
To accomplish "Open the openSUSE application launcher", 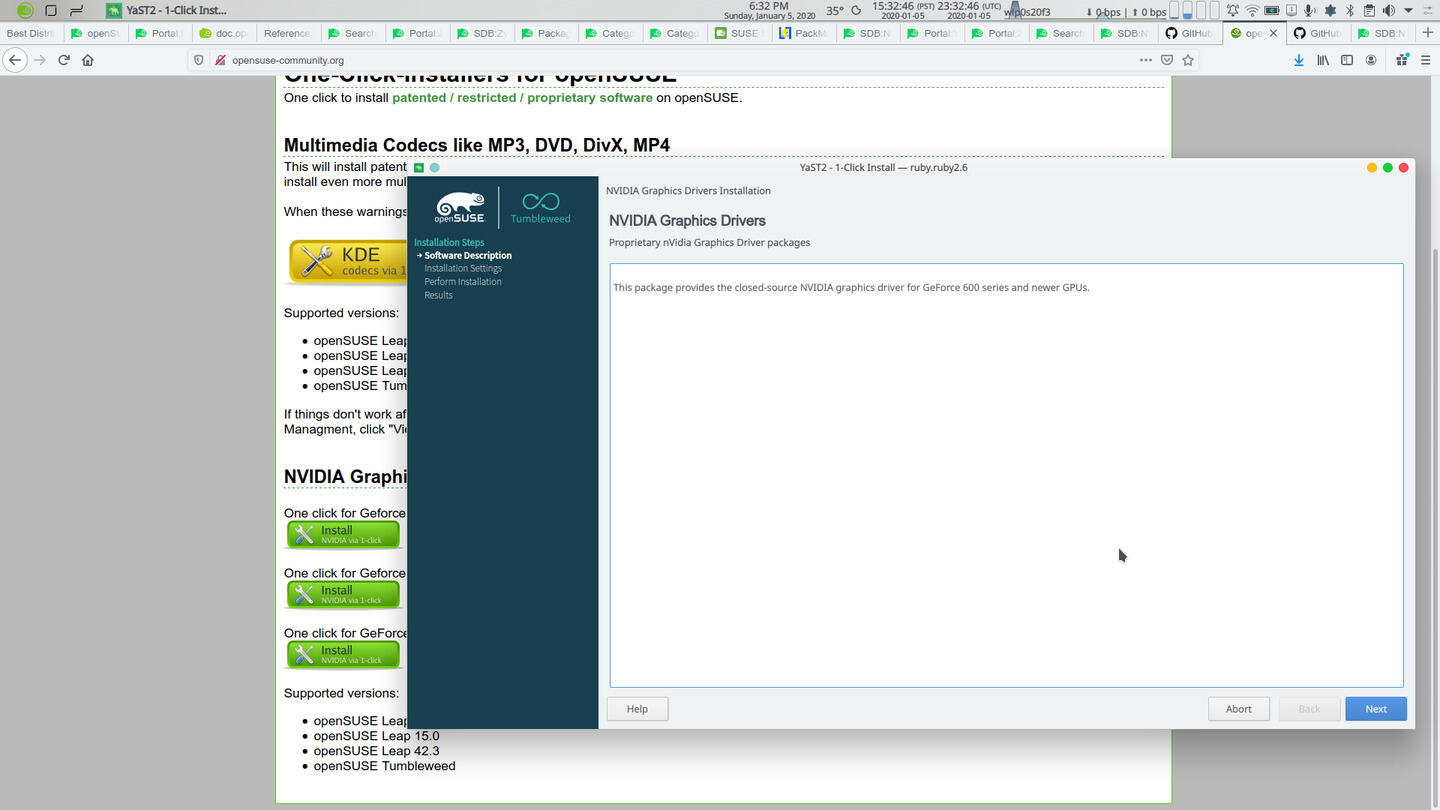I will coord(25,11).
